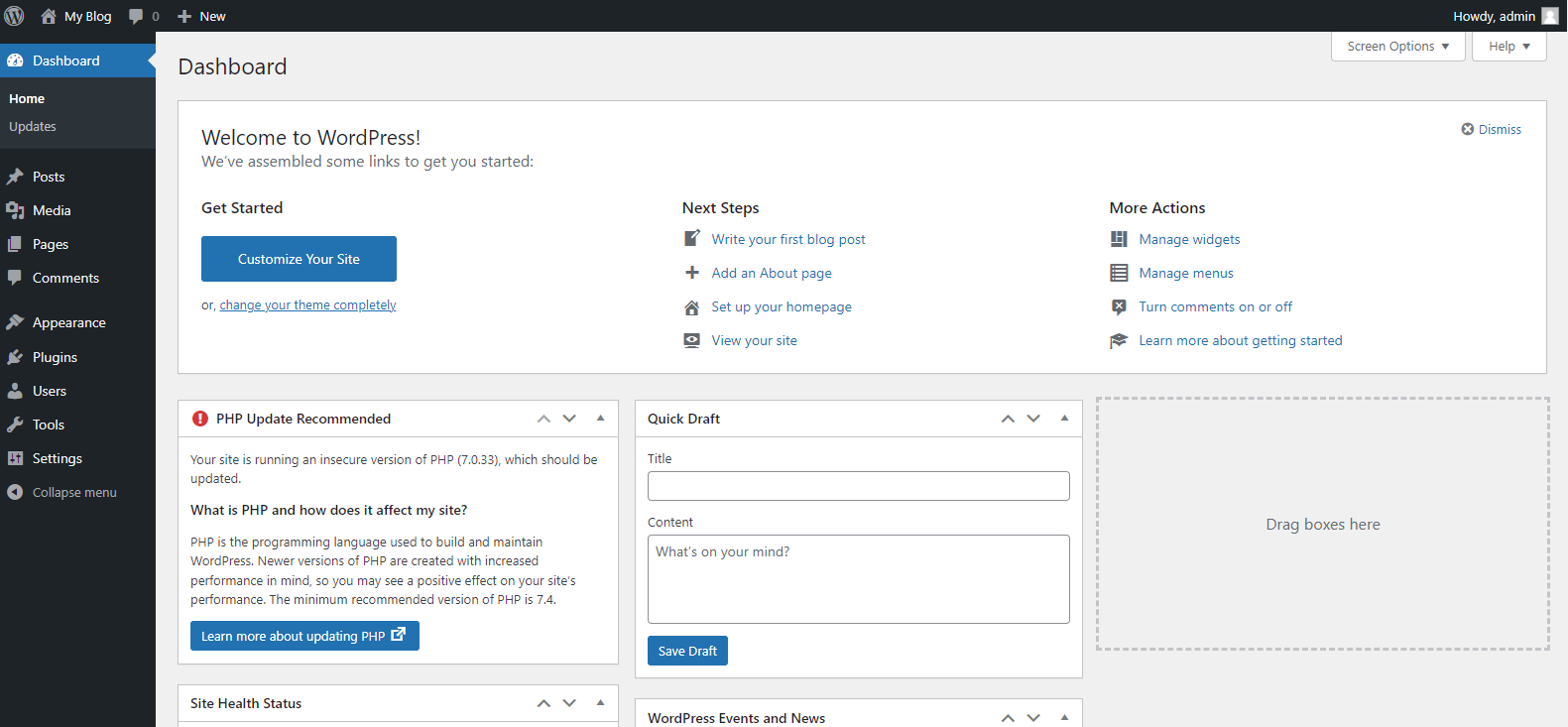The height and width of the screenshot is (727, 1568).
Task: Click the Customize Your Site button
Action: pyautogui.click(x=299, y=259)
